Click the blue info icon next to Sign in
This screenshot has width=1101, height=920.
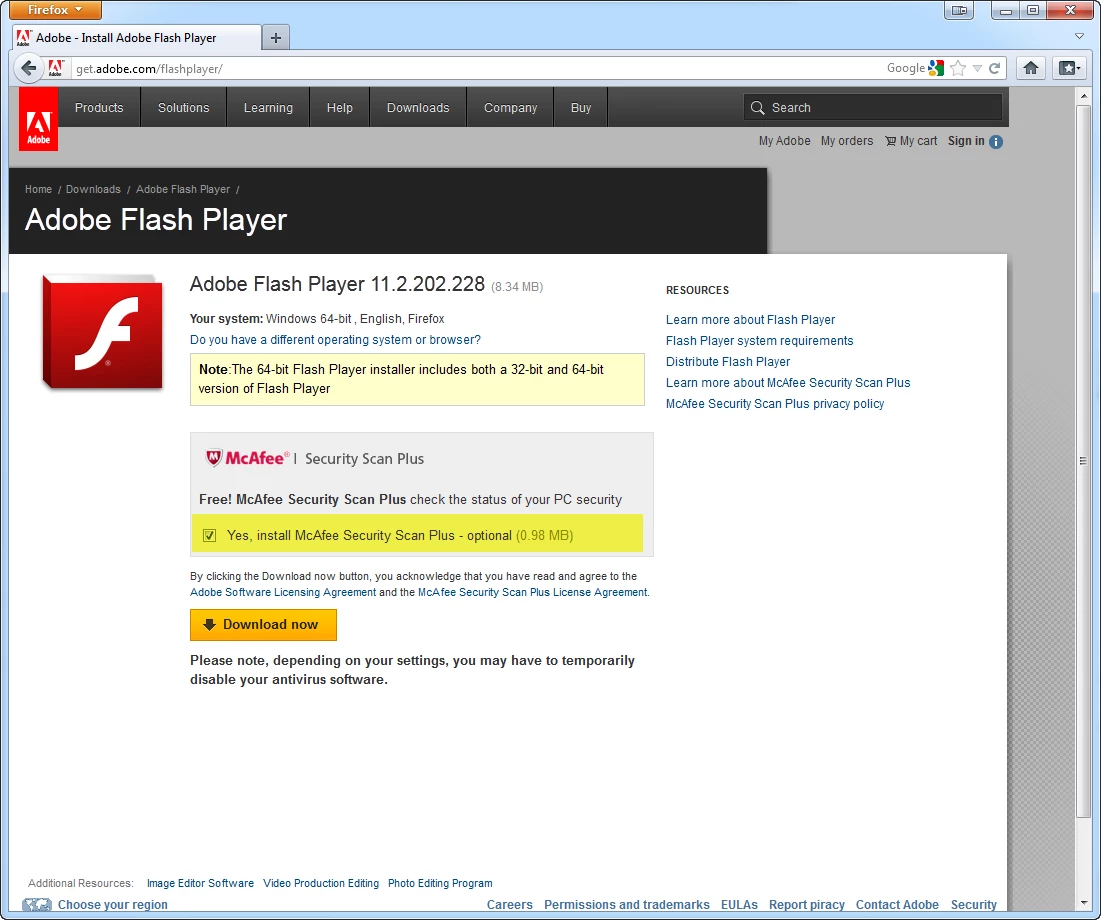[x=996, y=142]
